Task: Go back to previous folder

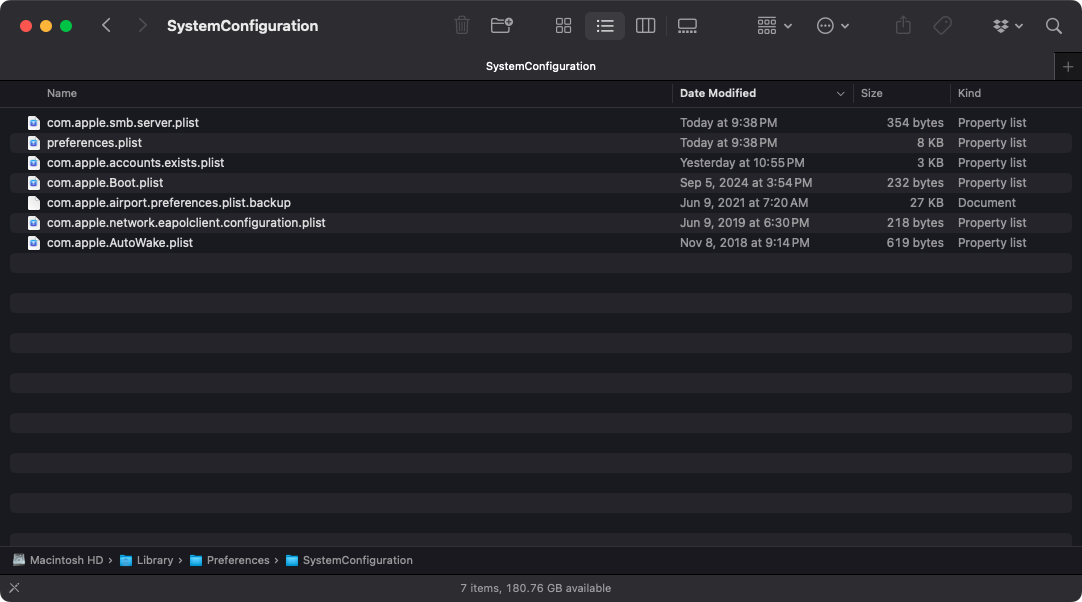Action: pyautogui.click(x=106, y=26)
